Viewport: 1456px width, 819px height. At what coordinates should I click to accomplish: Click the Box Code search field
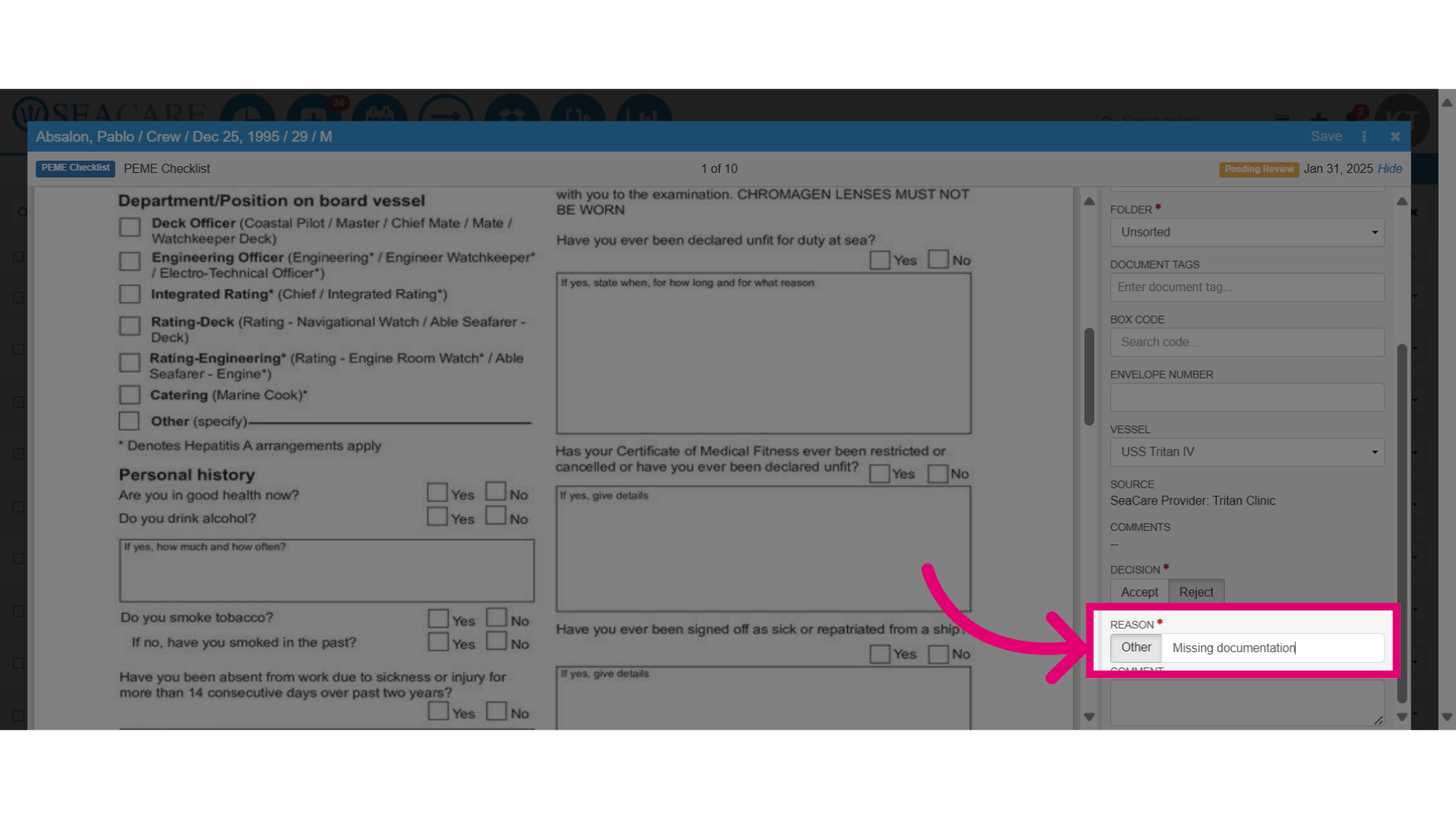1247,342
